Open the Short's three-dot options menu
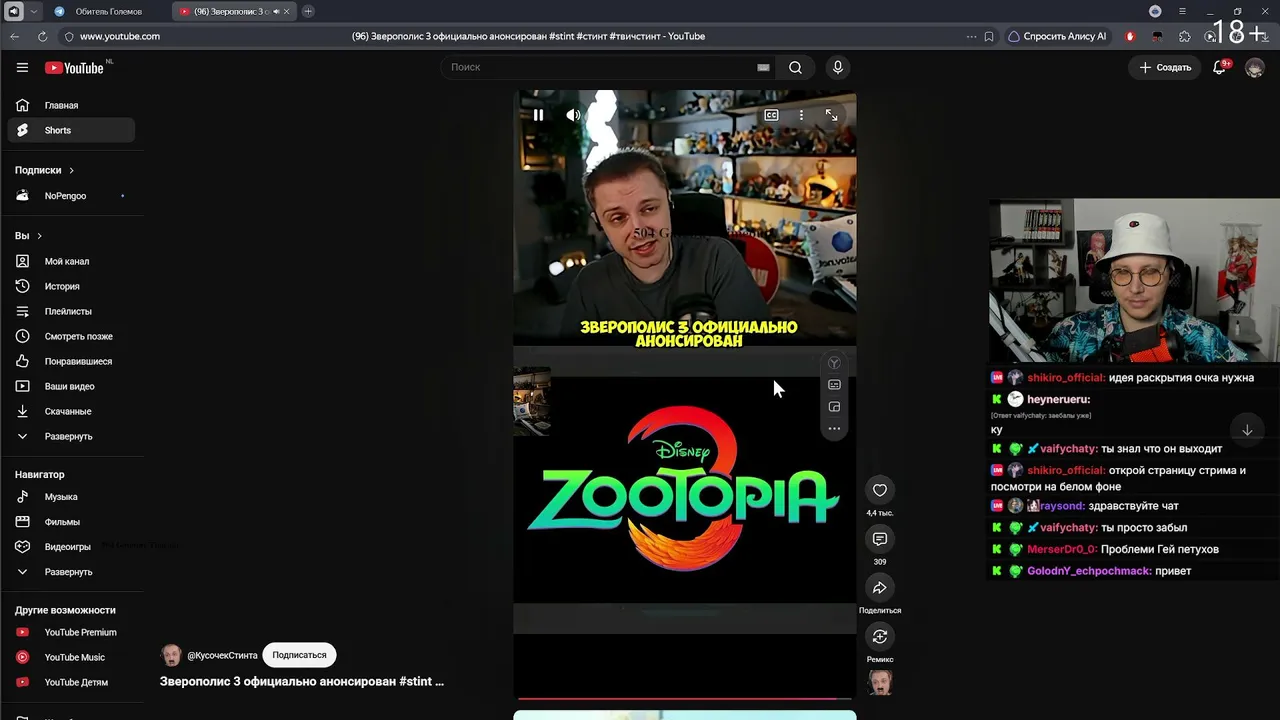The image size is (1280, 720). click(x=801, y=115)
